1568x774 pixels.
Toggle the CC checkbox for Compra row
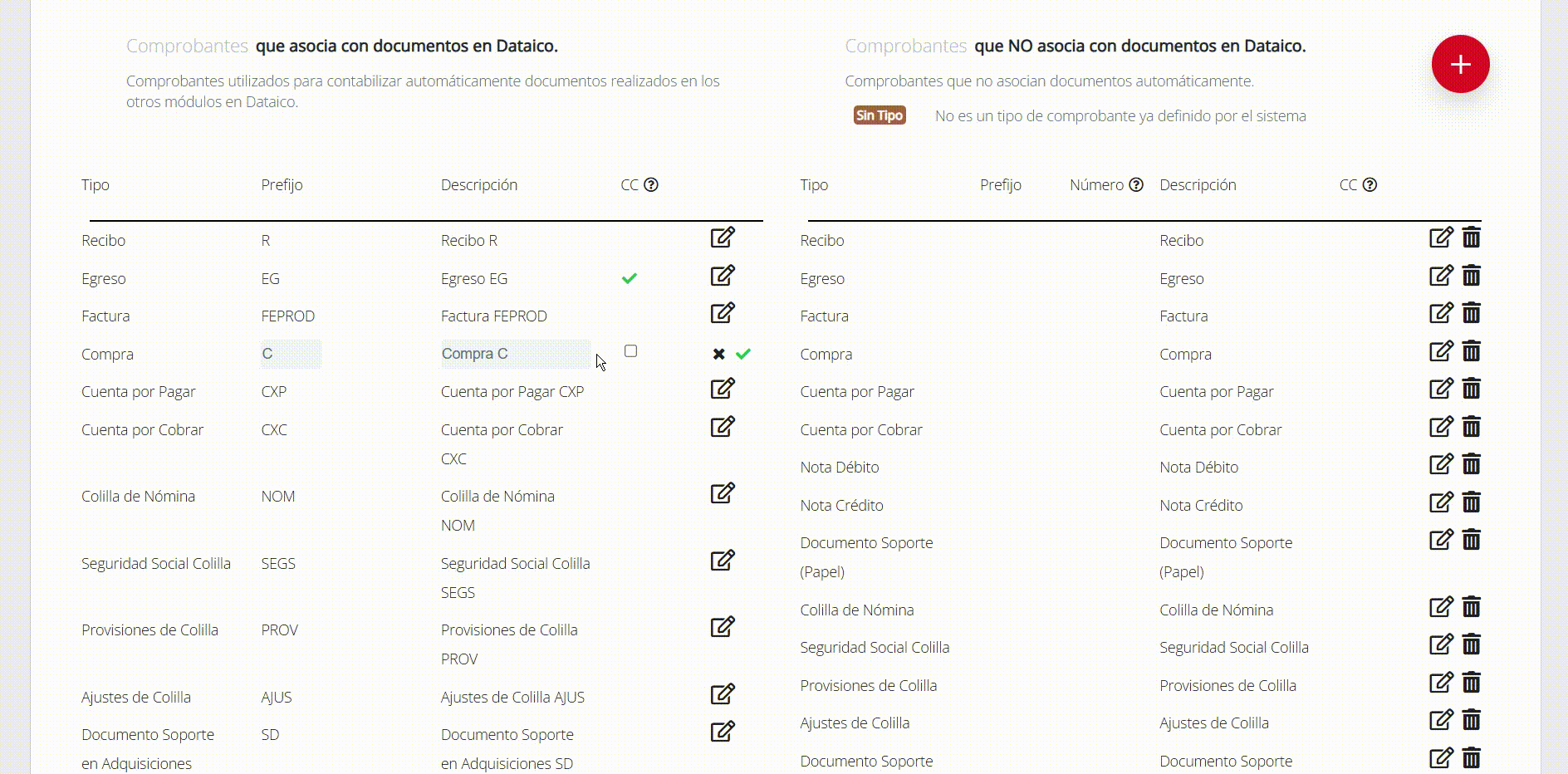[631, 351]
